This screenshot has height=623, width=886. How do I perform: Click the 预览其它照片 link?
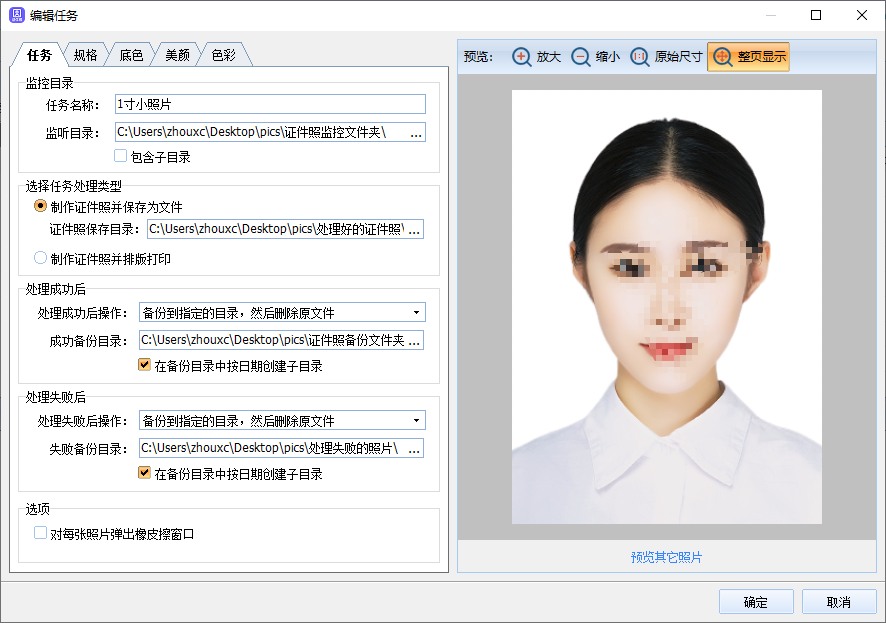coord(666,557)
